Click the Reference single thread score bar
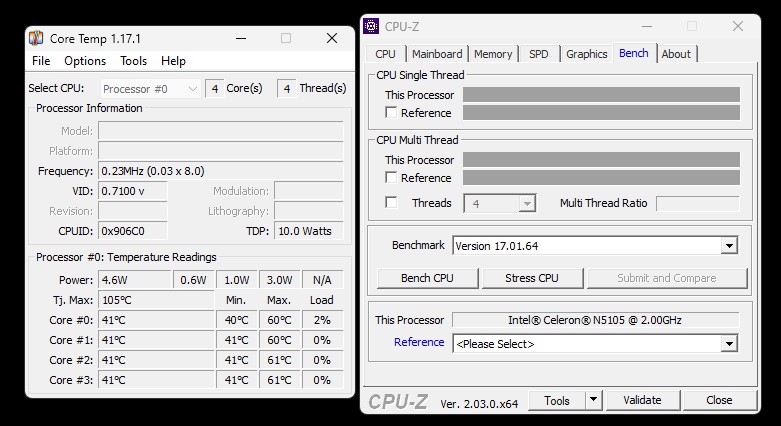Viewport: 781px width, 426px height. 601,113
